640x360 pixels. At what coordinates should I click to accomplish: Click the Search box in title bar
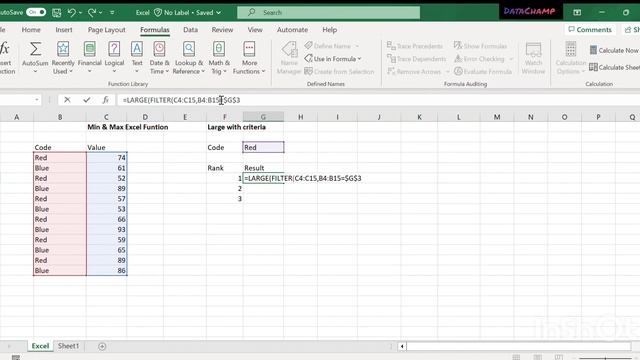328,13
